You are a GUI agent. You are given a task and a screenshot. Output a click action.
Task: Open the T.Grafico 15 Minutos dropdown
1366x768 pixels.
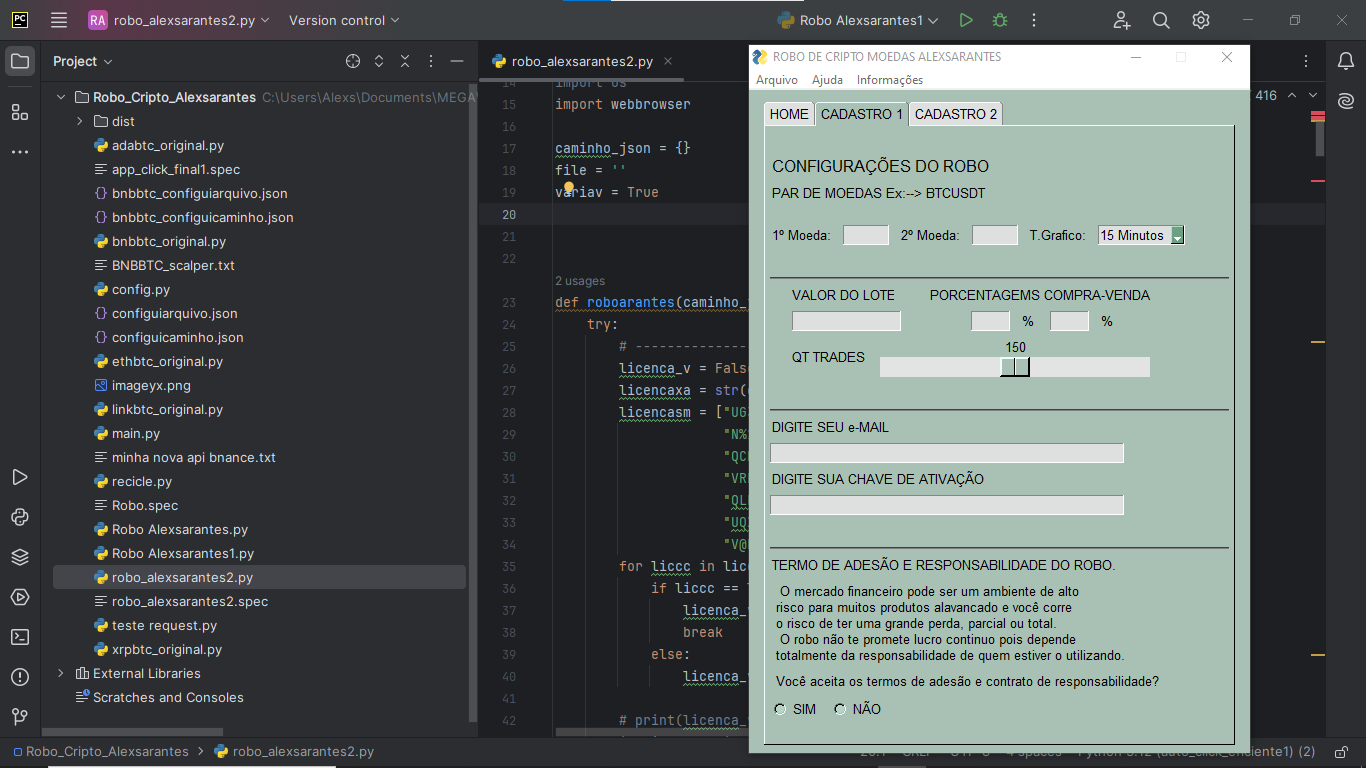pyautogui.click(x=1177, y=236)
